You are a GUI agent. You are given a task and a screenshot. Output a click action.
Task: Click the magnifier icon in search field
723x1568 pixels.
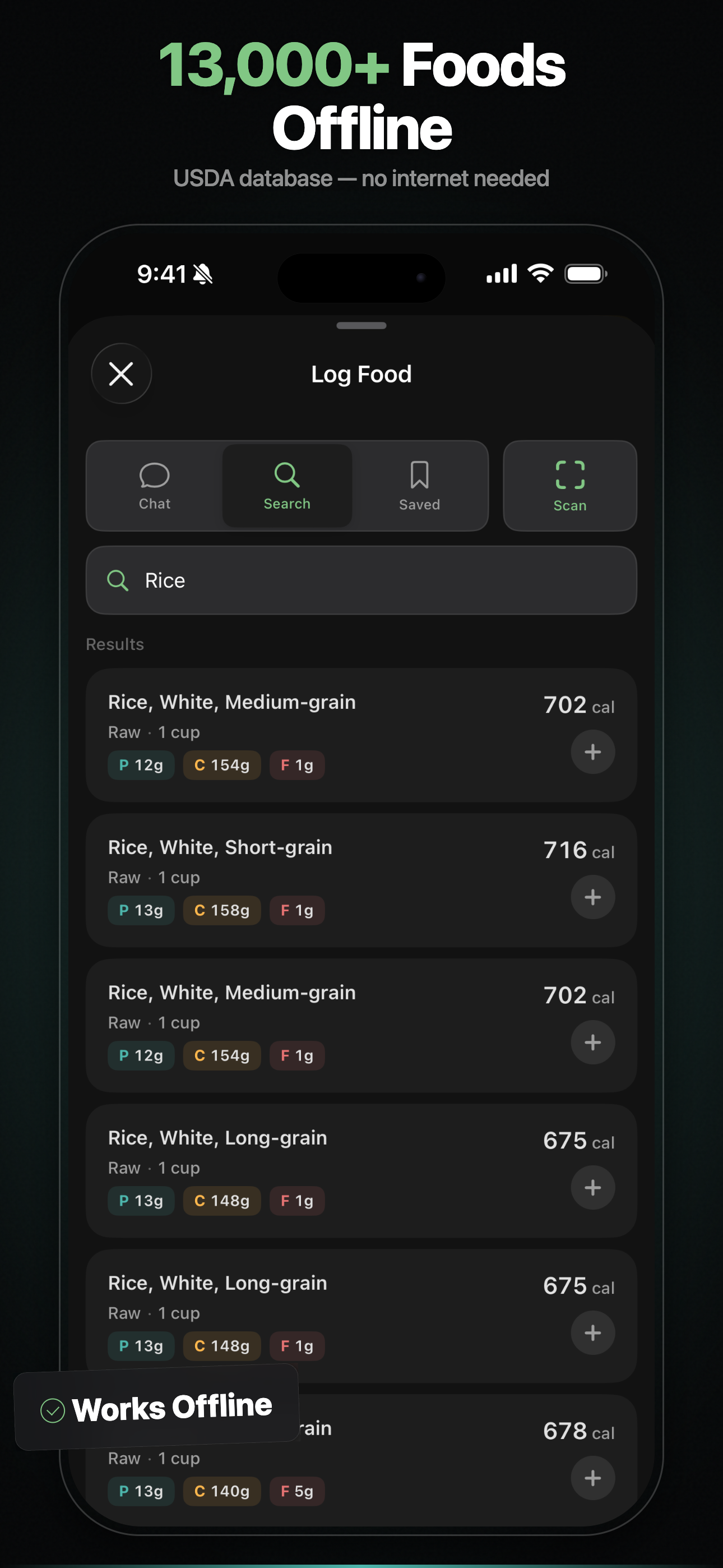tap(118, 580)
